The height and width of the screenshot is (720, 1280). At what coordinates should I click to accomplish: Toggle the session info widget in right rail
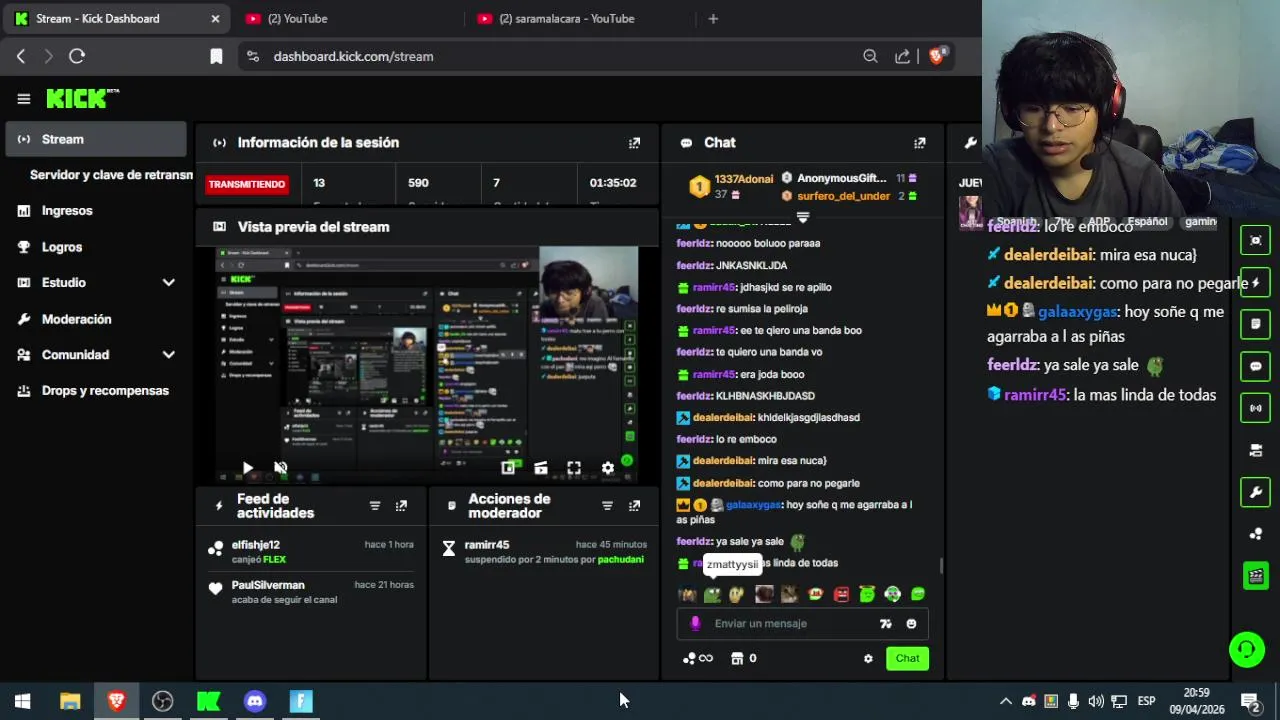pos(1256,240)
